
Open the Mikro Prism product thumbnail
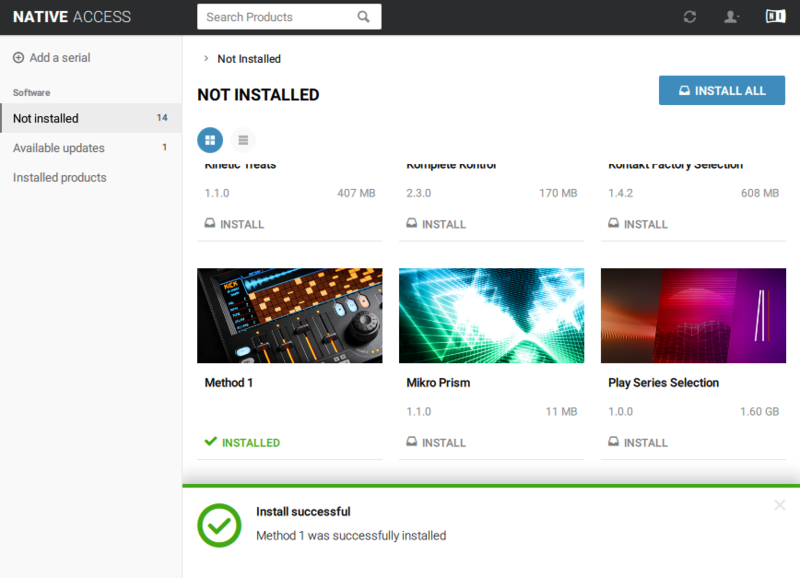click(x=491, y=315)
